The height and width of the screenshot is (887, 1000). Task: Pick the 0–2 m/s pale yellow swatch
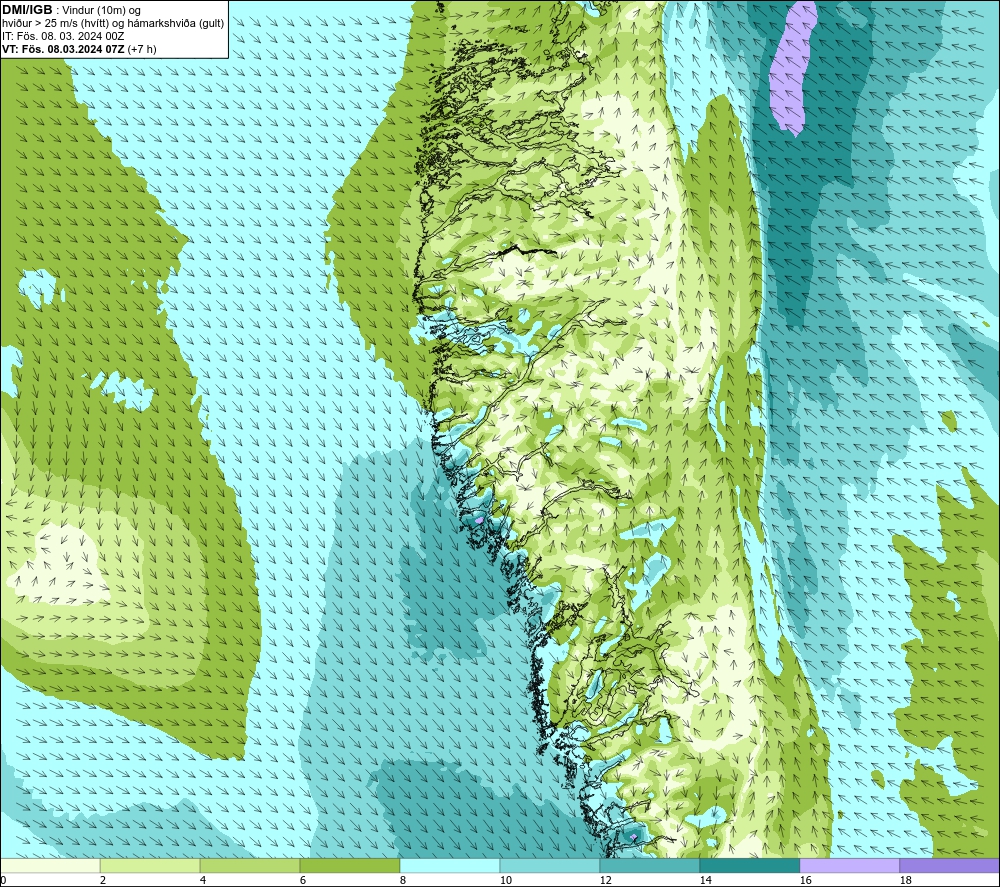coord(50,865)
